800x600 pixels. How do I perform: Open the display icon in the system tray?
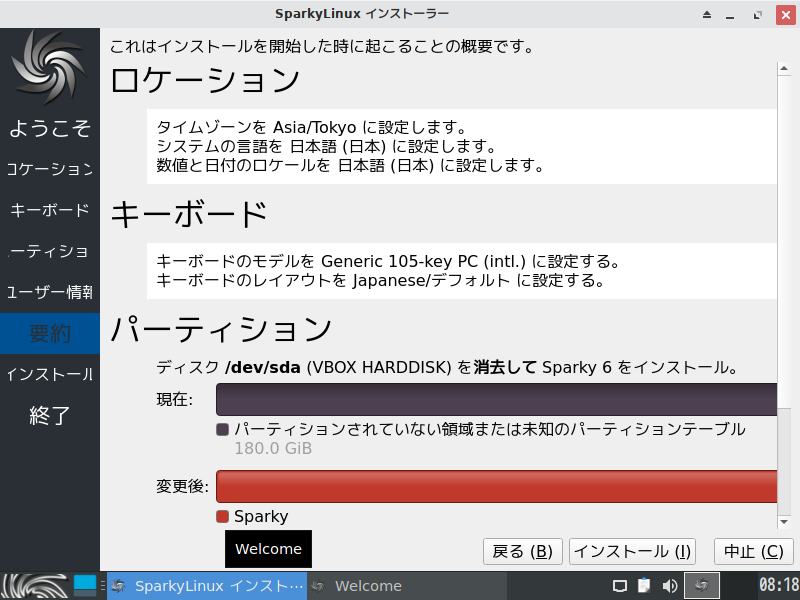620,586
